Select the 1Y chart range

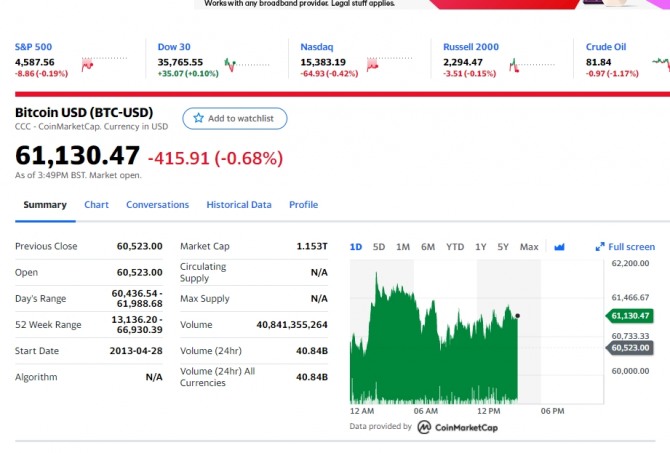(481, 247)
